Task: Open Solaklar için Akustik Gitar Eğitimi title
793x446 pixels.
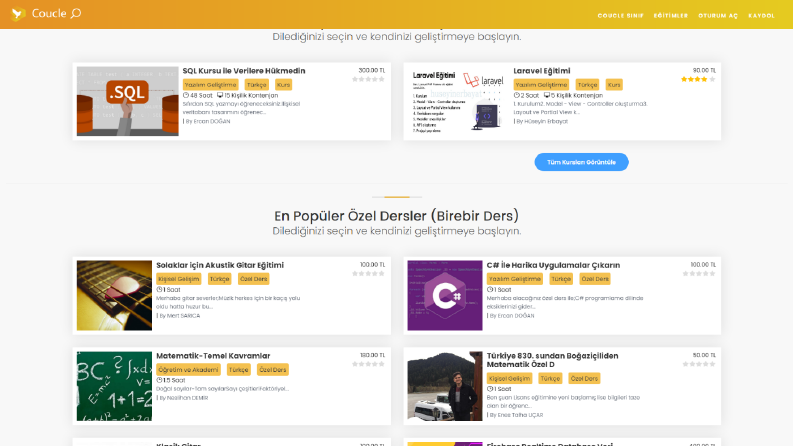Action: tap(220, 265)
